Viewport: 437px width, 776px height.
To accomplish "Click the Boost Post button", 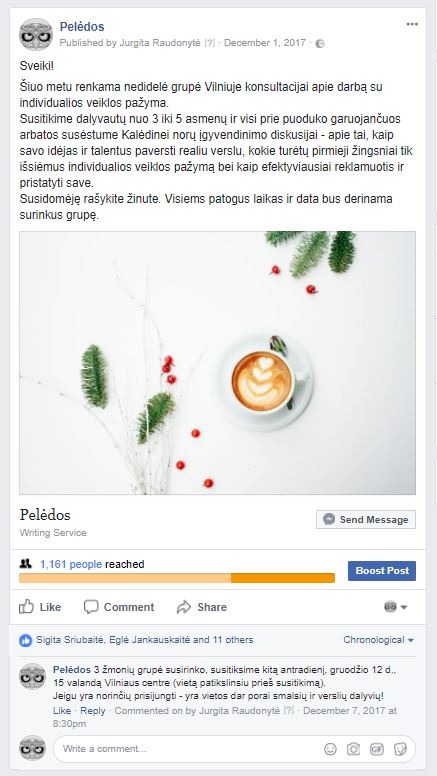I will click(x=382, y=571).
